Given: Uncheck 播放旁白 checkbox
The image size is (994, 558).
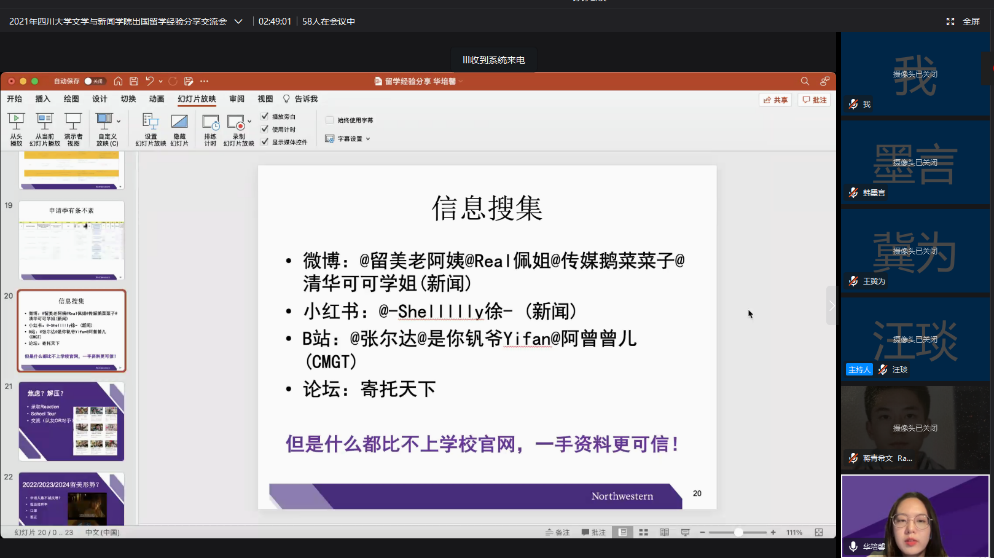Looking at the screenshot, I should [265, 117].
